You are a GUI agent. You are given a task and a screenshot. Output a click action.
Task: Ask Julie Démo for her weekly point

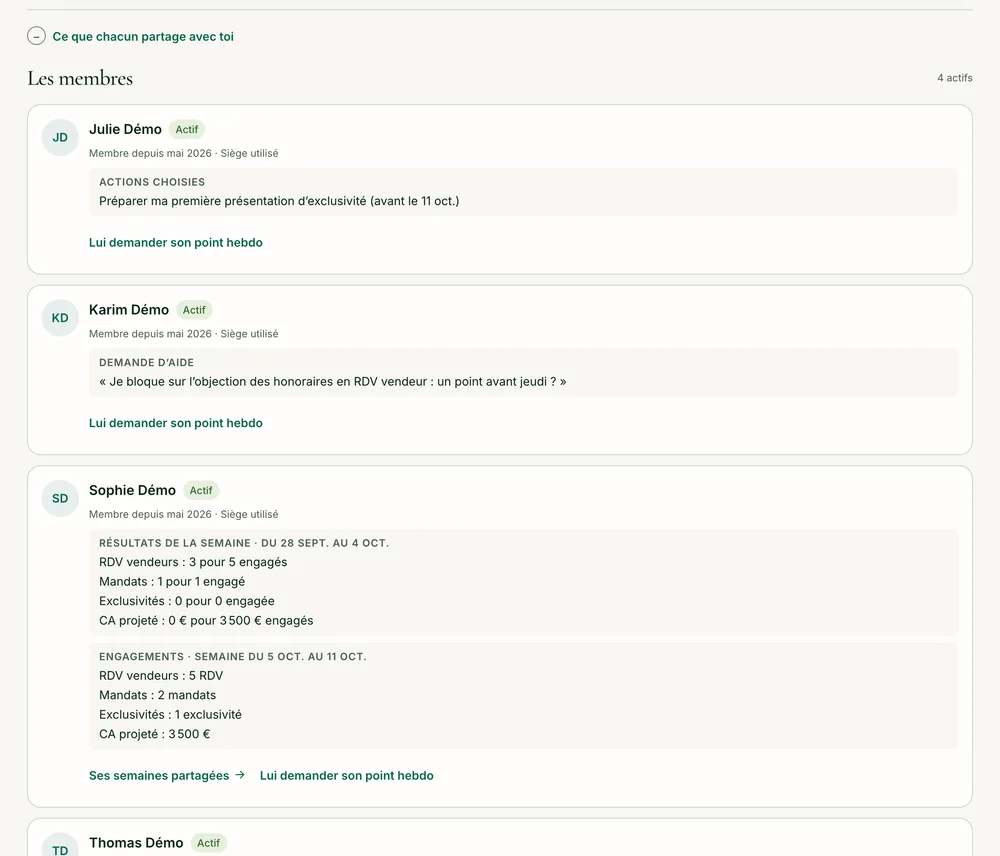point(175,242)
